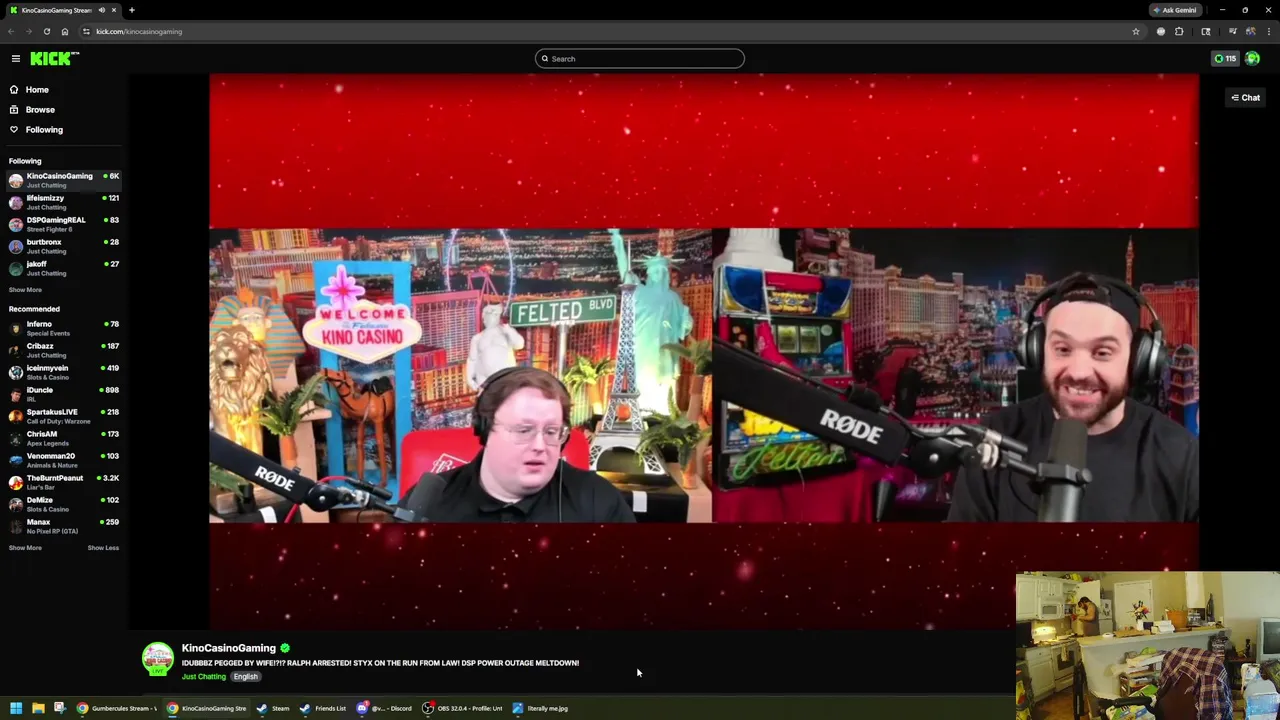The width and height of the screenshot is (1280, 720).
Task: Open the burtbronx channel
Action: point(64,246)
